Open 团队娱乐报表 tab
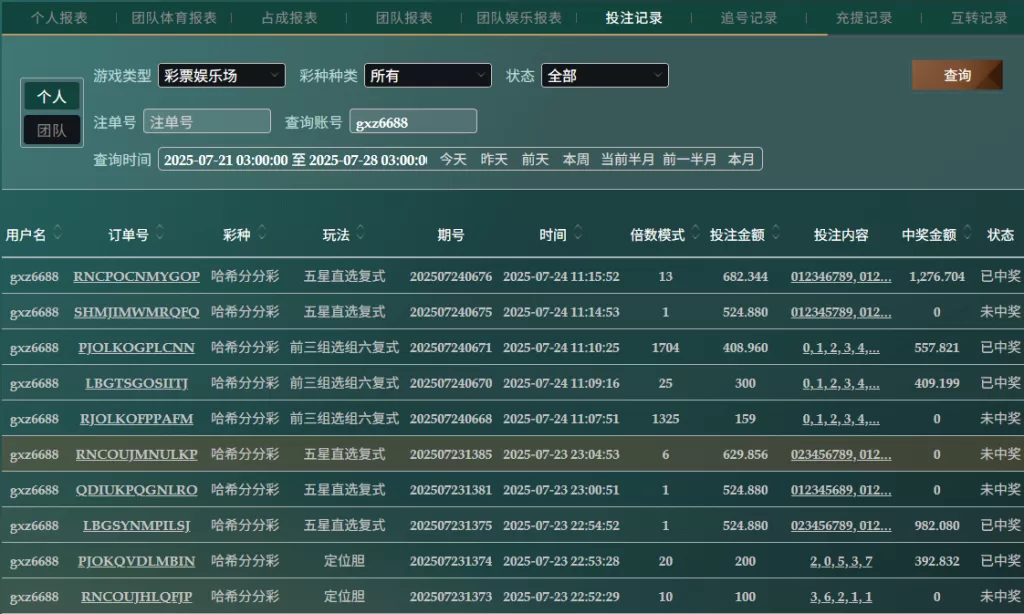Screen dimensions: 1024x614 [519, 18]
